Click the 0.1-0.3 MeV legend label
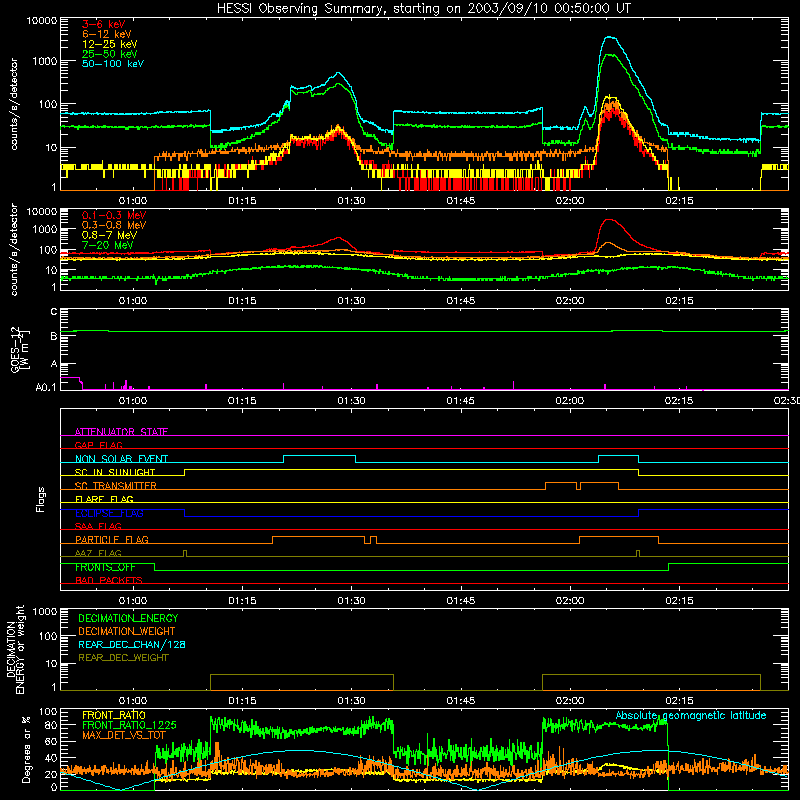Screen dimensions: 800x800 pos(114,215)
